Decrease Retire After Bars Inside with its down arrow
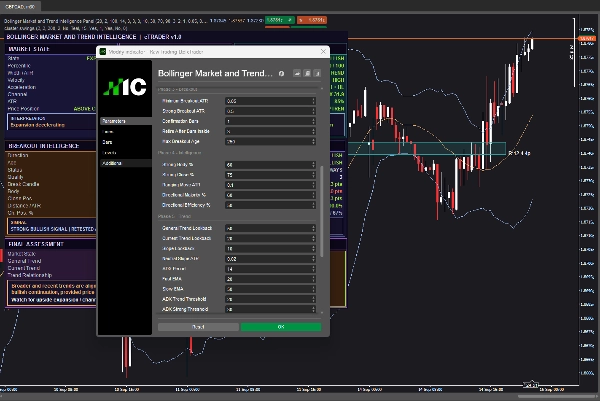This screenshot has height=401, width=600. (x=313, y=133)
